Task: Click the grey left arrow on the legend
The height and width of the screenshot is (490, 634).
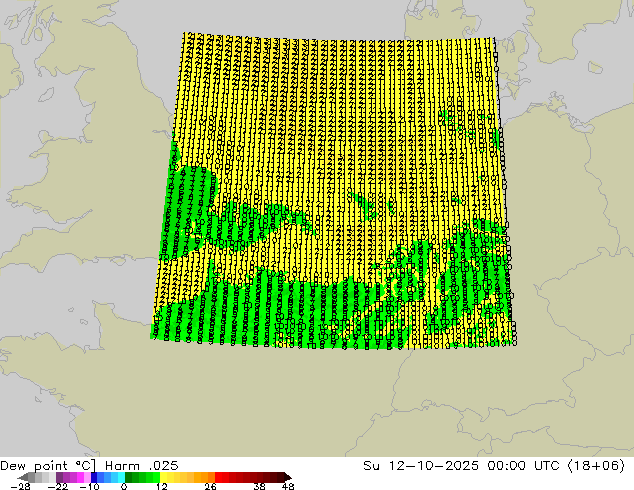Action: [23, 477]
